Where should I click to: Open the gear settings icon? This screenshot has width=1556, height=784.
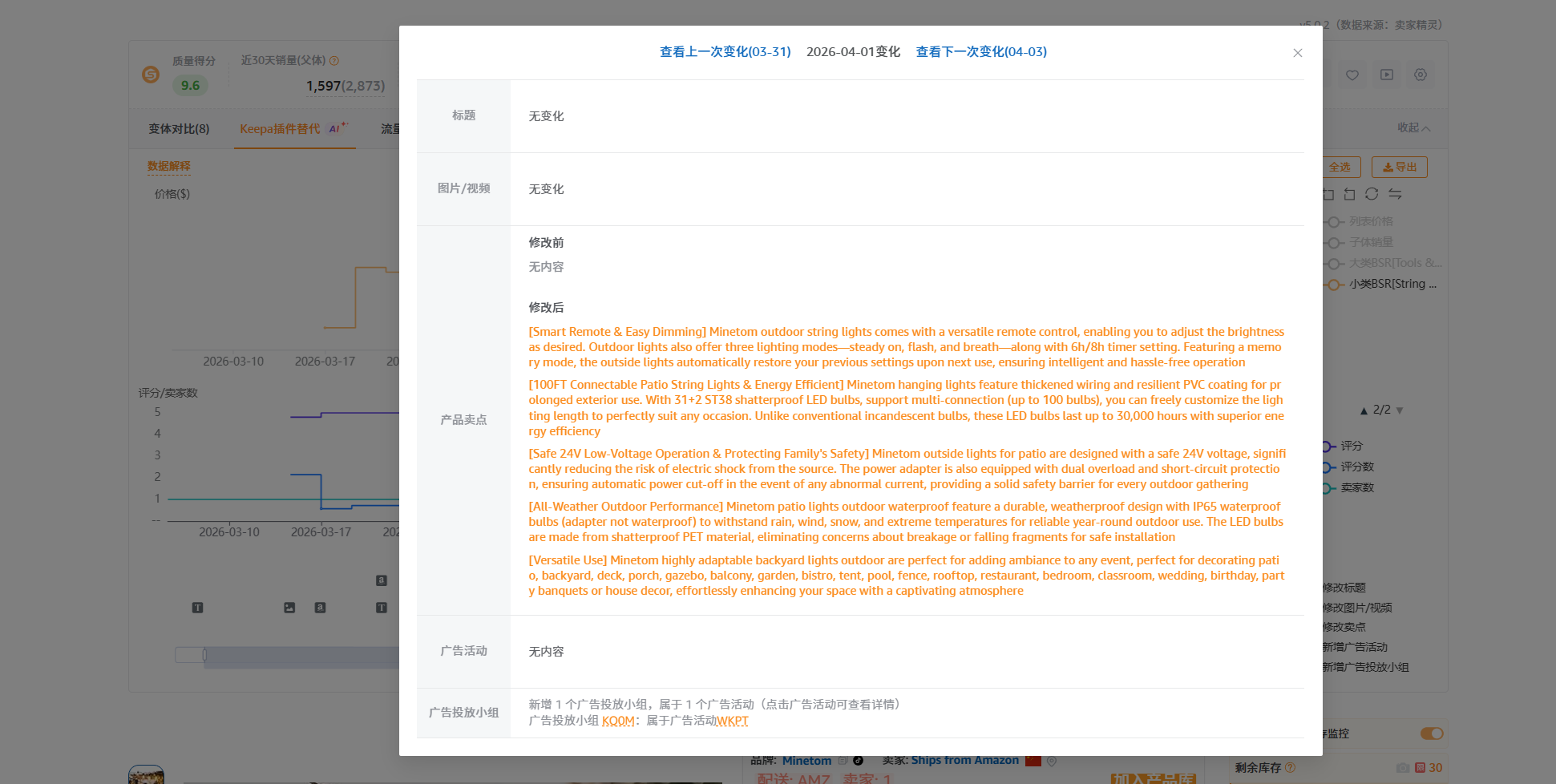1421,75
